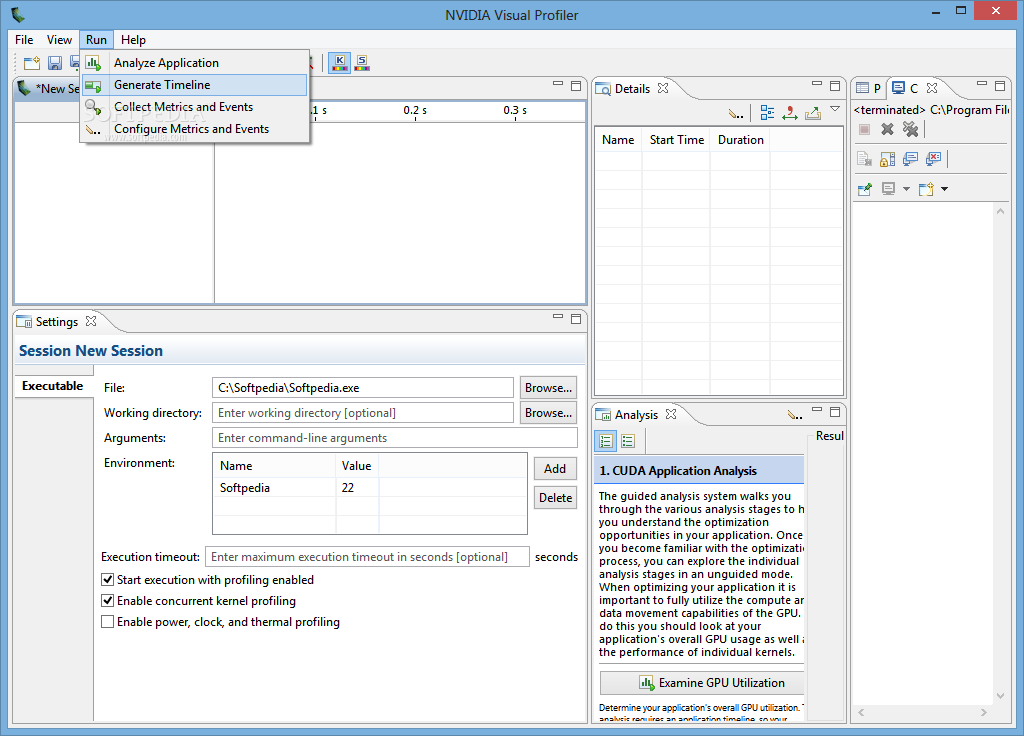Click the Add environment variable button
1024x736 pixels.
(555, 469)
